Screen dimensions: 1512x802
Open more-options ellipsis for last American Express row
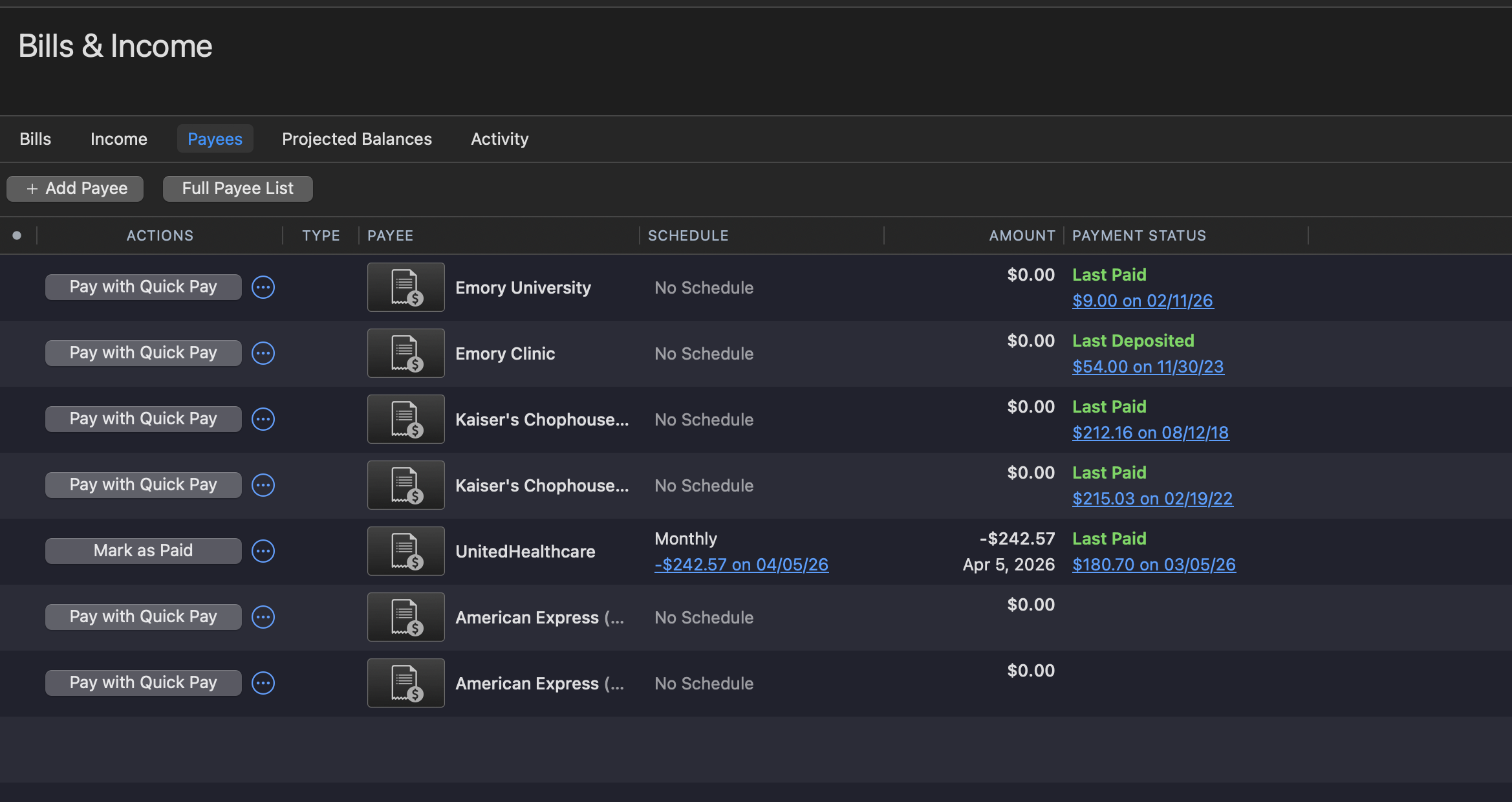(x=263, y=683)
